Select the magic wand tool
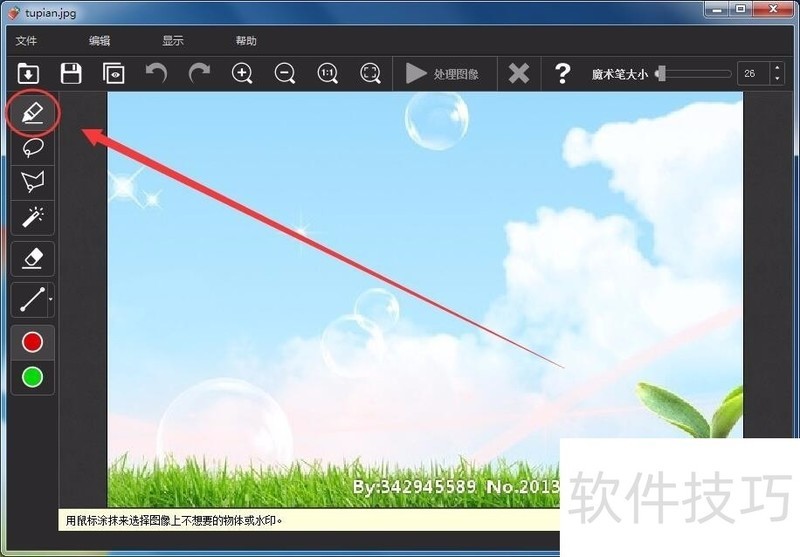The image size is (800, 557). 33,217
